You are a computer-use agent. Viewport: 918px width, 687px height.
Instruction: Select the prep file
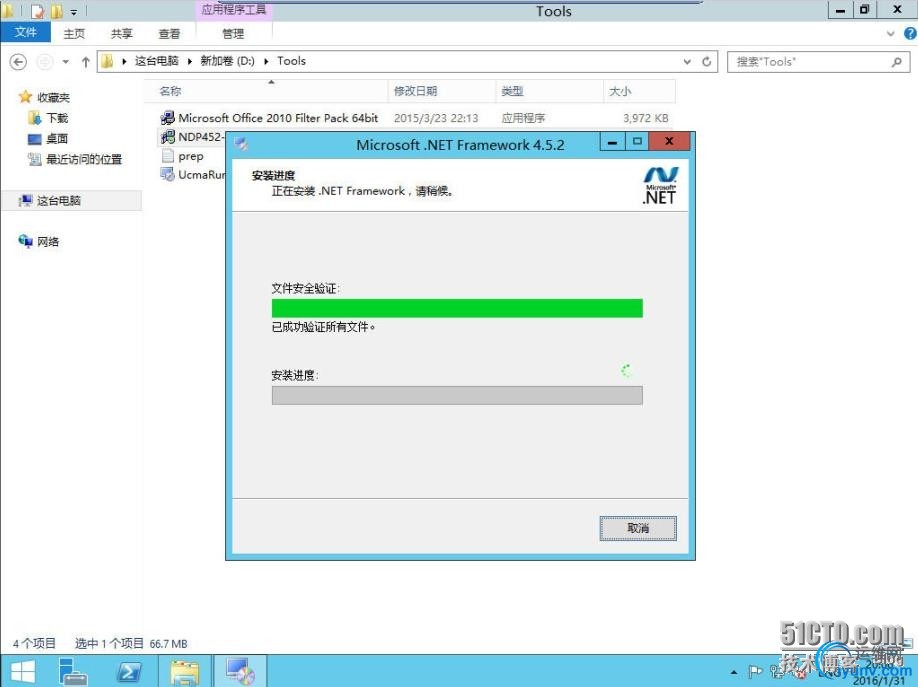[191, 156]
